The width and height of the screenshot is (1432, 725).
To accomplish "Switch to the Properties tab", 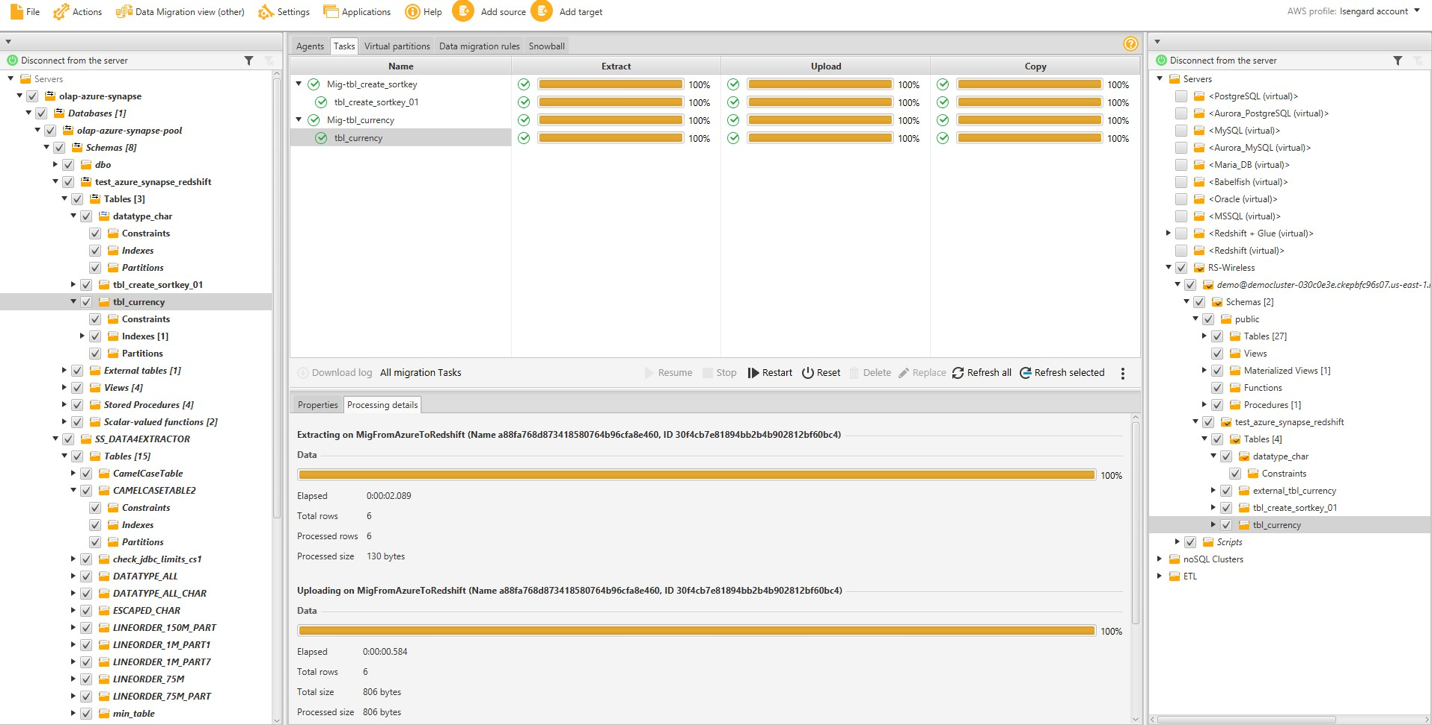I will pos(318,405).
